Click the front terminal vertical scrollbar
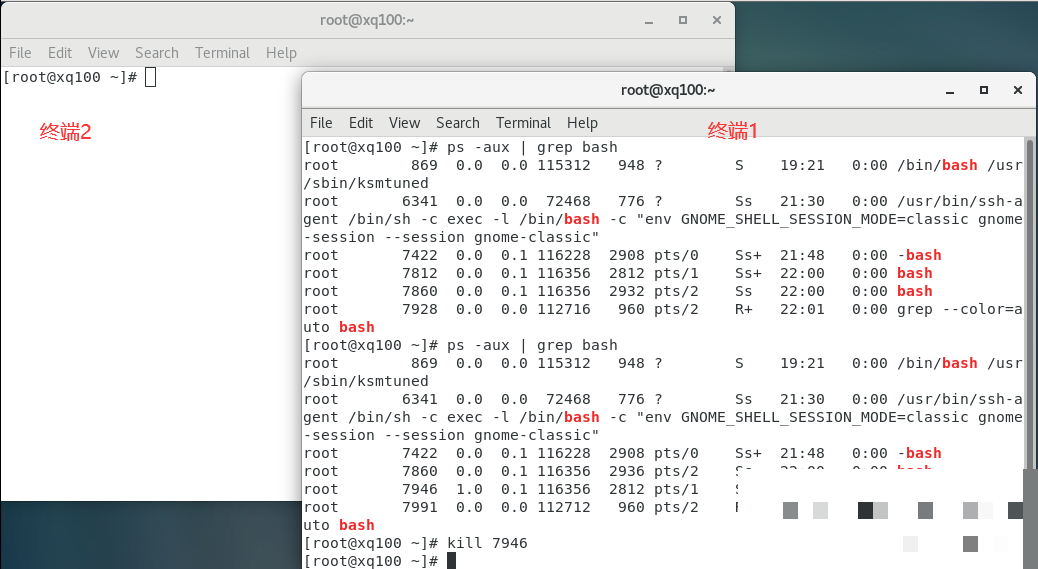The height and width of the screenshot is (569, 1038). 1029,304
